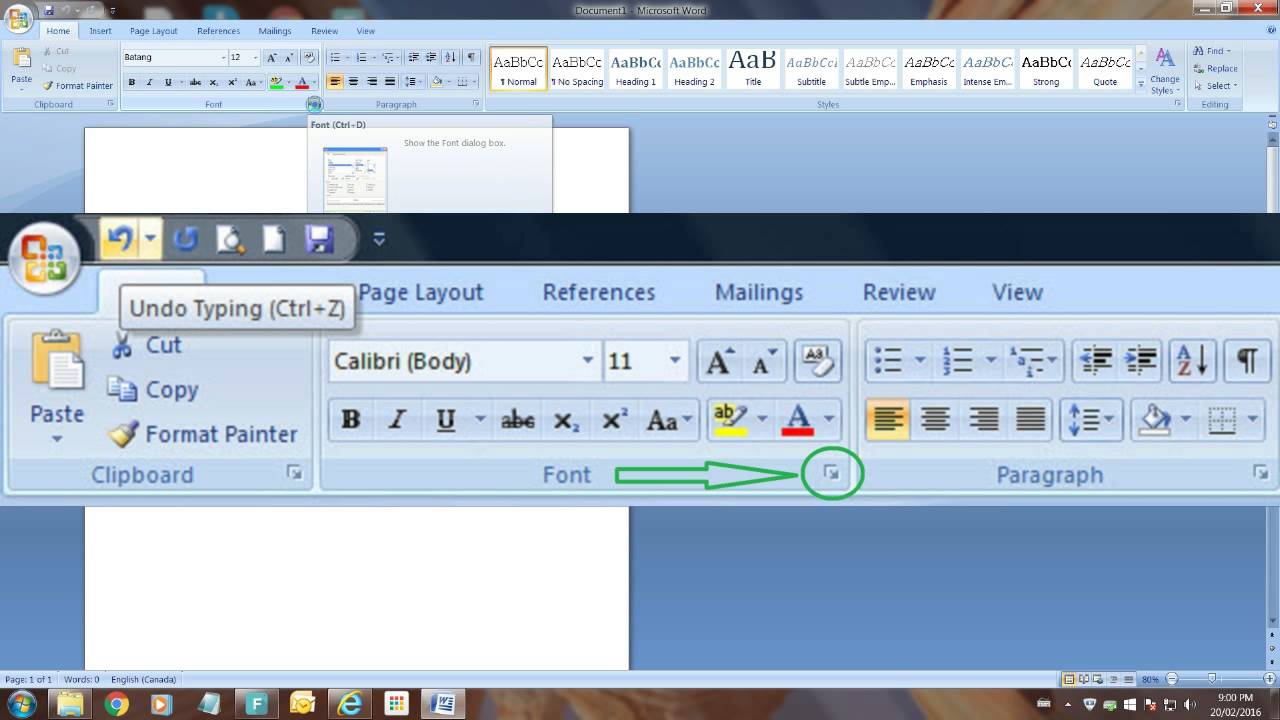Apply yellow Text Highlight Color in enlarged ribbon
This screenshot has height=720, width=1280.
coord(731,420)
